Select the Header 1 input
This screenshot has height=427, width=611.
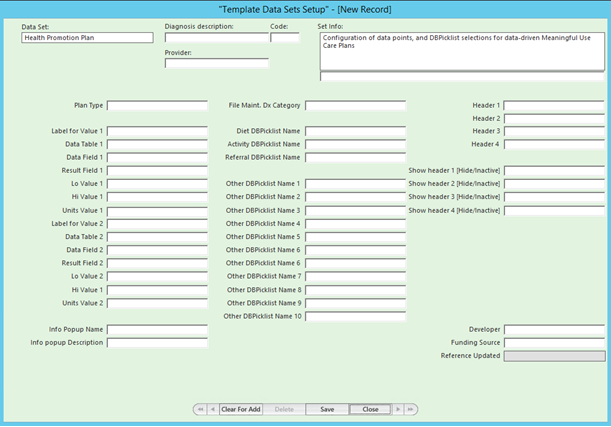(554, 106)
